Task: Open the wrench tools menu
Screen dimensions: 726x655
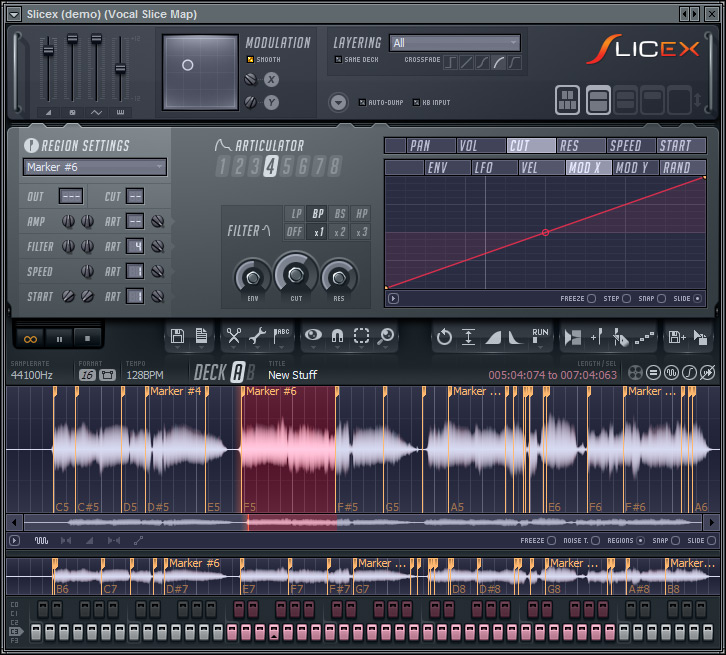Action: point(257,336)
